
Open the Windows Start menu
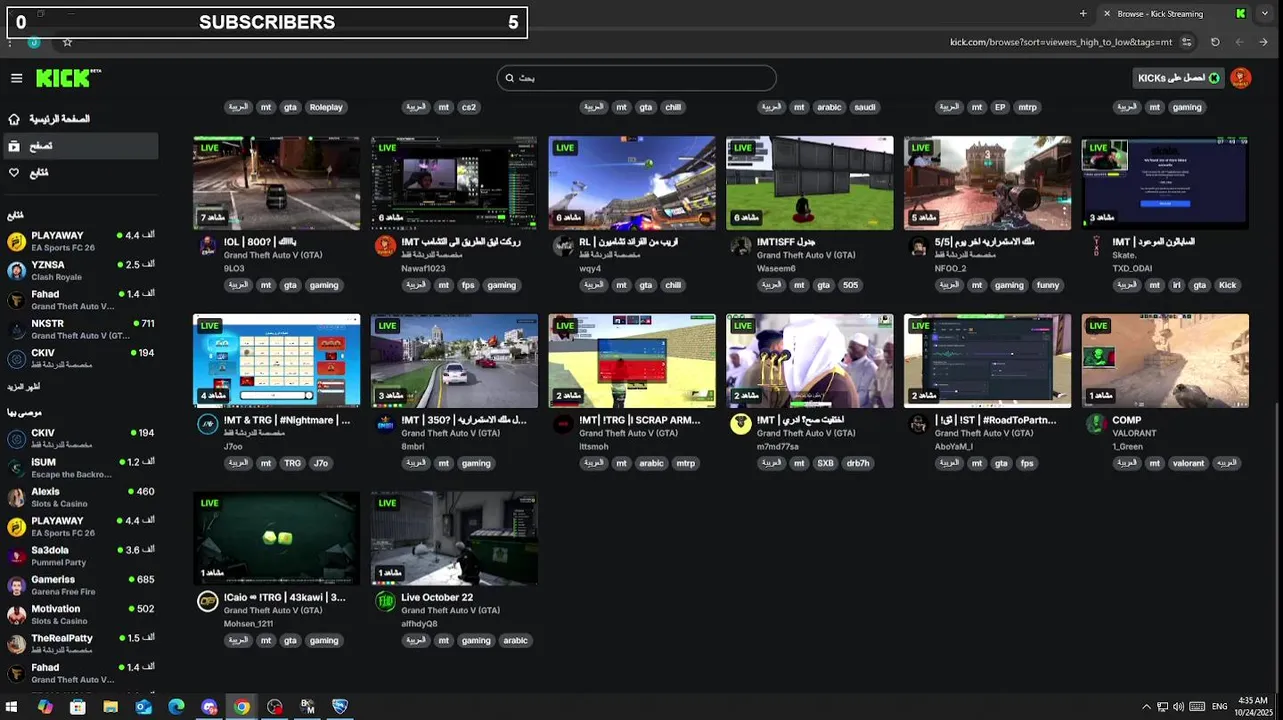pos(12,707)
